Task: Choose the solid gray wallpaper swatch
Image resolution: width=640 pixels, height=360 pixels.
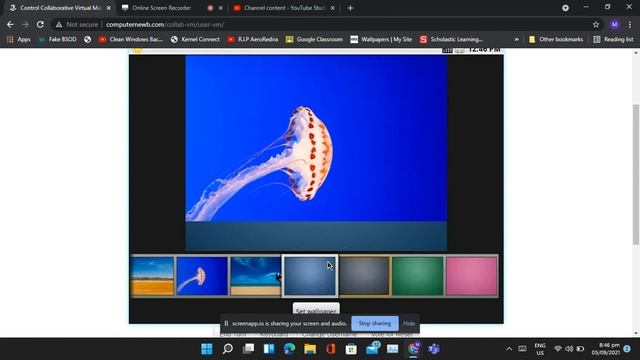Action: [364, 276]
